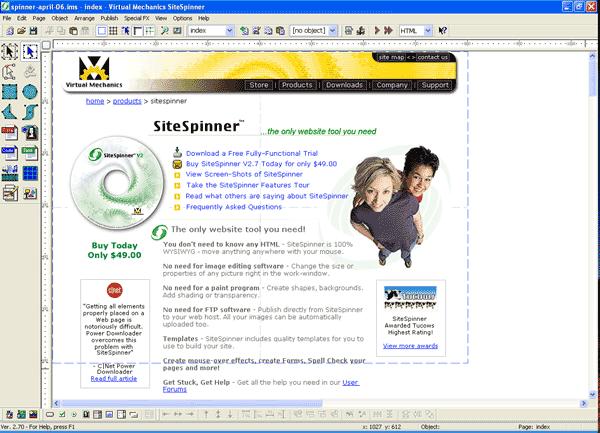
Task: Open the Object menu
Action: coord(60,18)
